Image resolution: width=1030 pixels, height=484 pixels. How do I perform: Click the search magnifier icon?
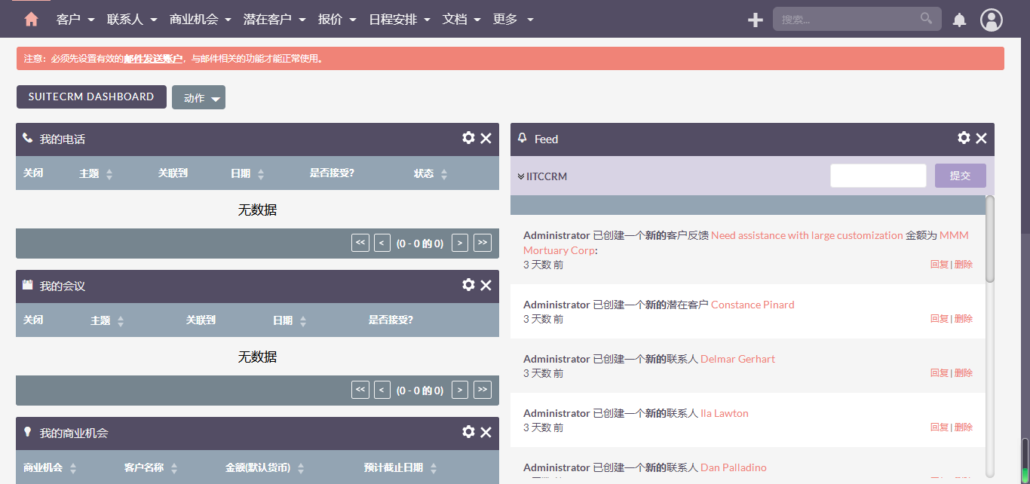(926, 18)
